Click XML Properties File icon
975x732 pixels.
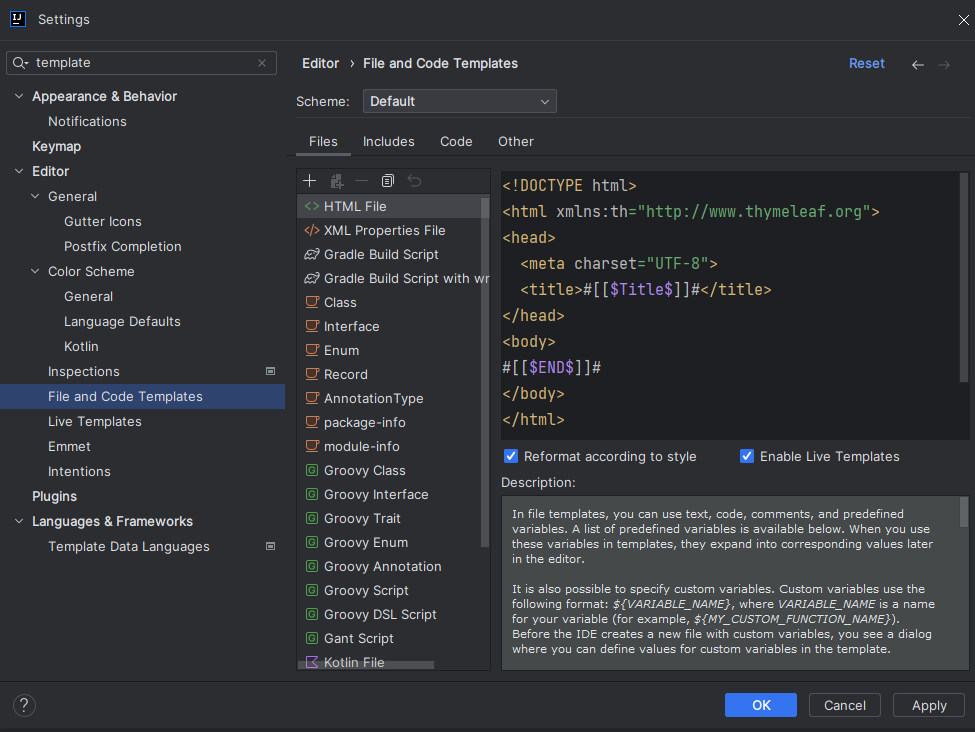coord(312,230)
